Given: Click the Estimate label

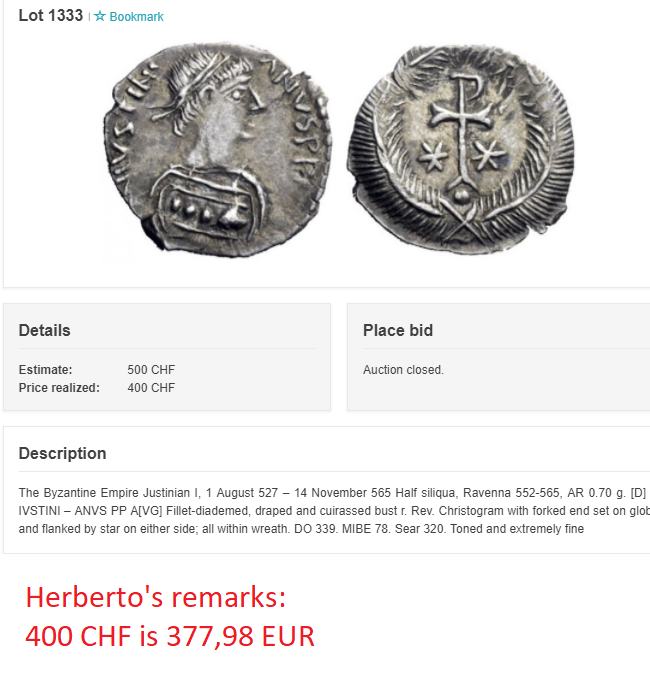Looking at the screenshot, I should pos(45,370).
